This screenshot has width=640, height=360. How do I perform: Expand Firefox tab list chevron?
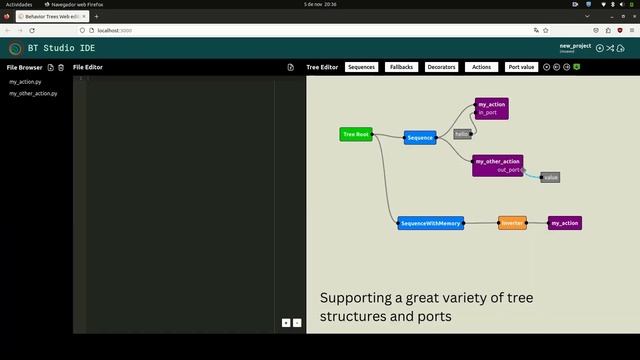587,17
